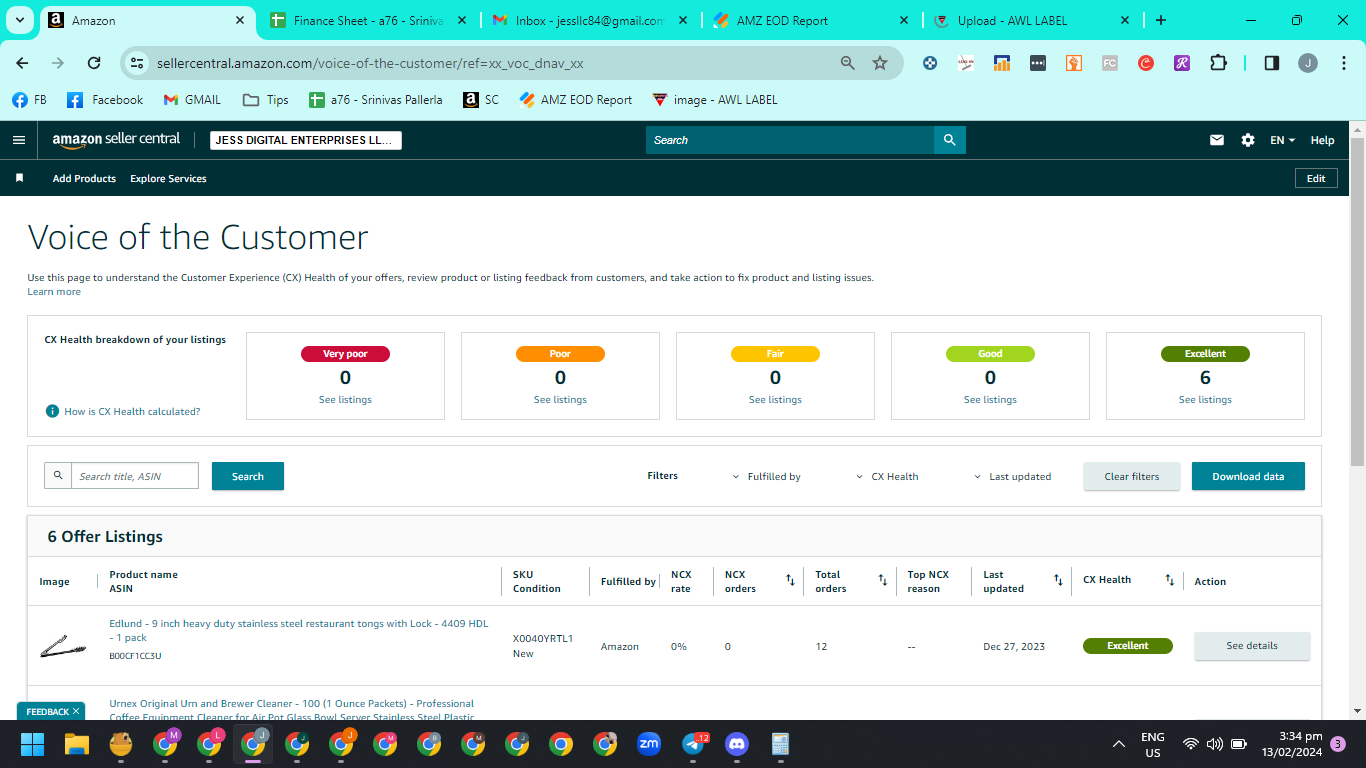Sort listings by Total orders

(883, 580)
